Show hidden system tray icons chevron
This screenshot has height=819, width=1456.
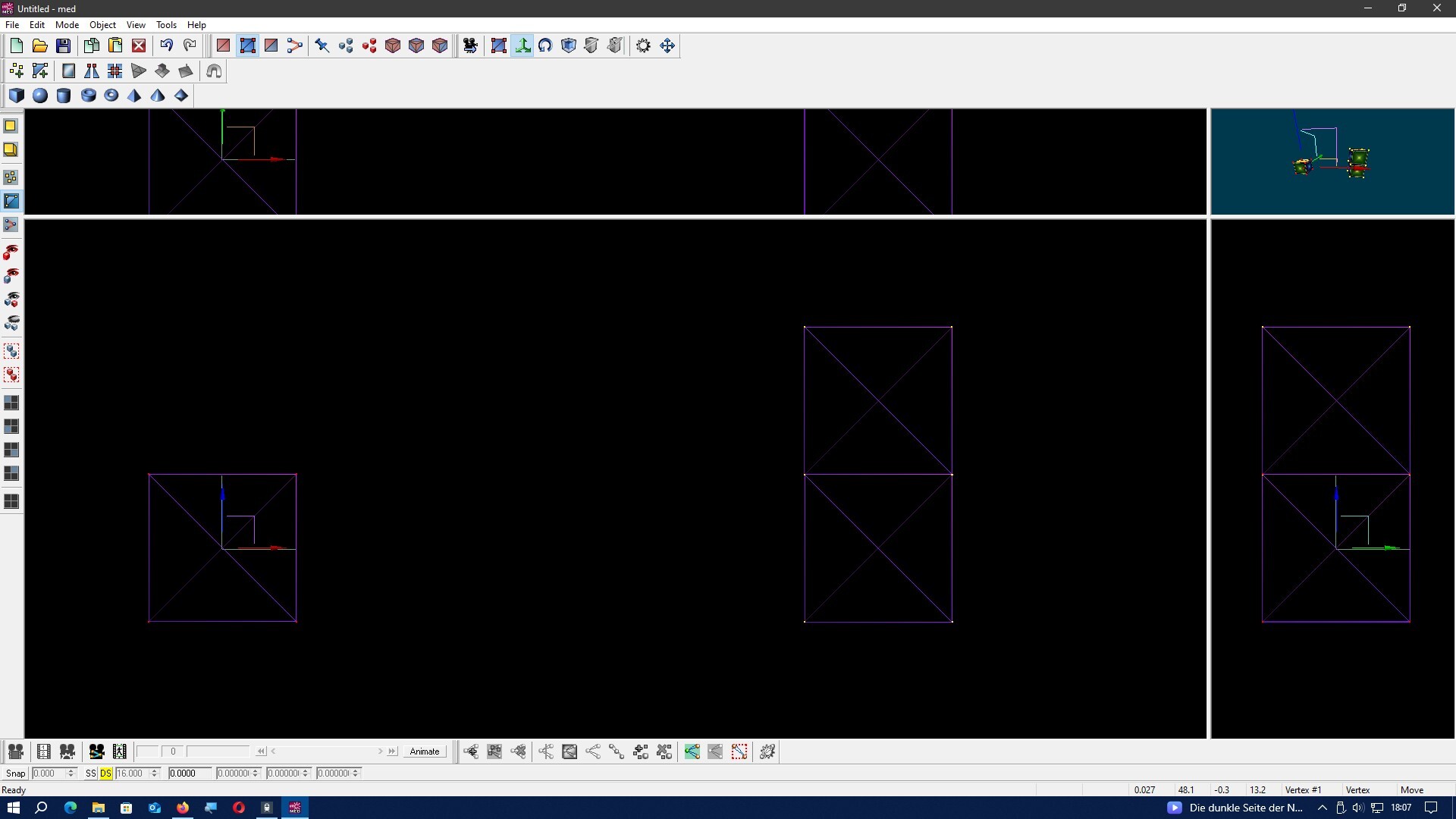tap(1323, 808)
